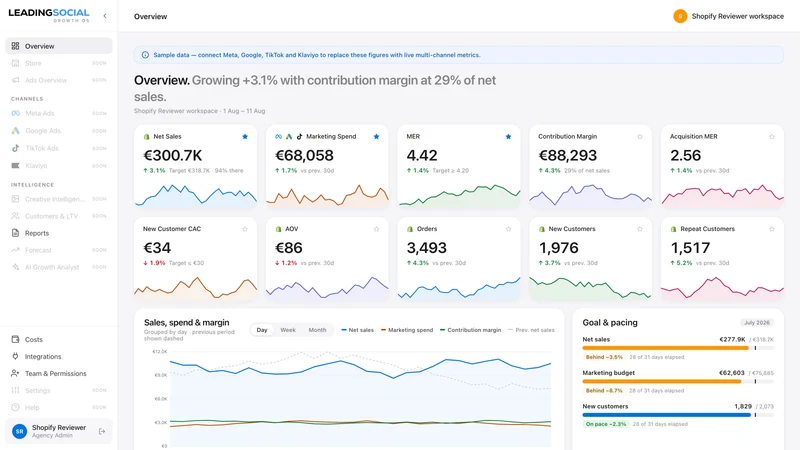Unstar the Net Sales card

tap(245, 136)
